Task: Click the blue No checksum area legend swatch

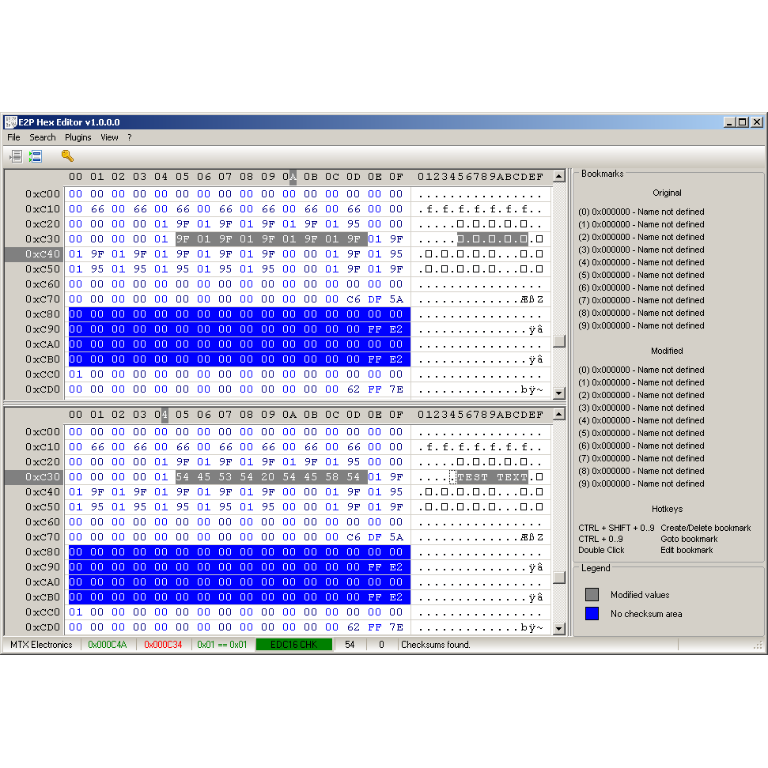Action: tap(592, 614)
